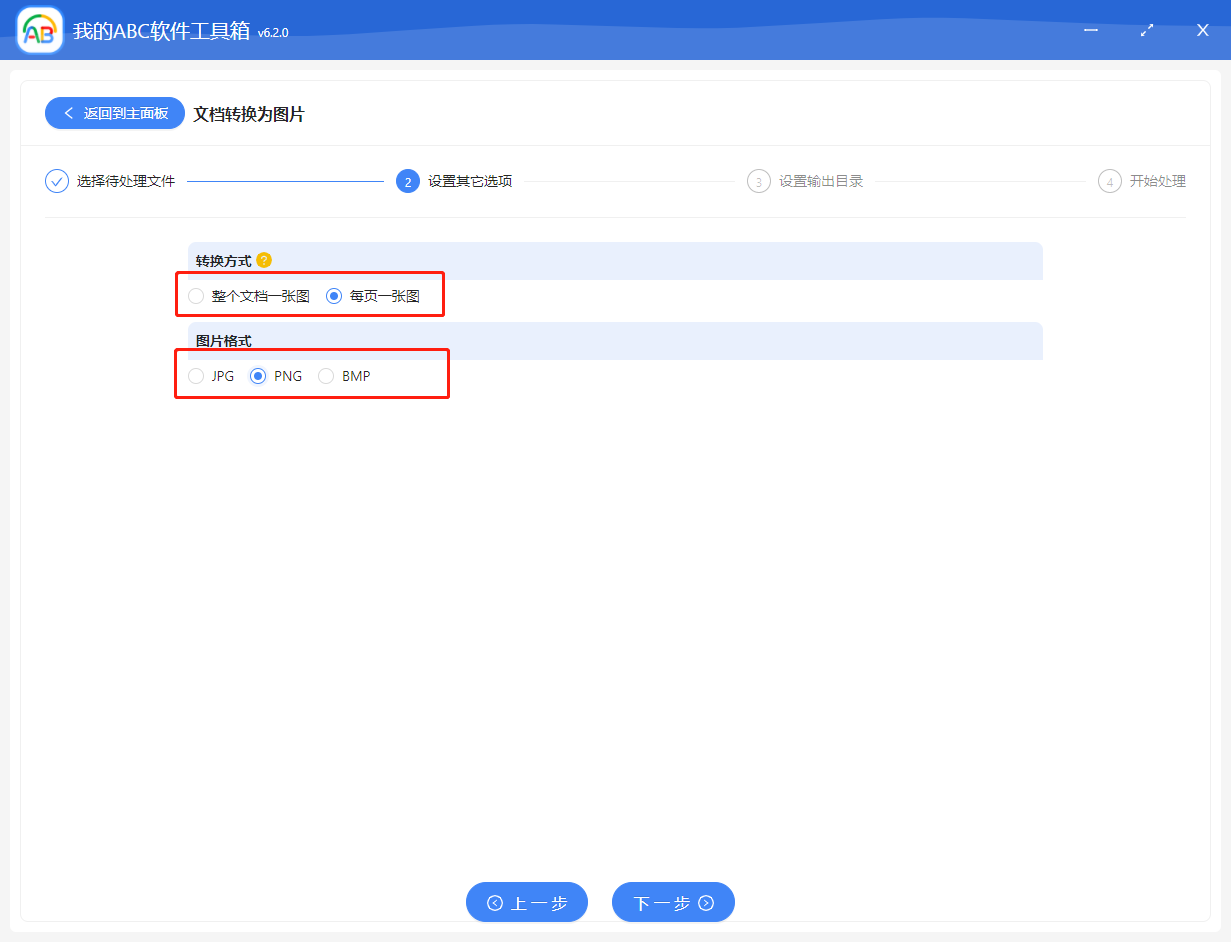The height and width of the screenshot is (942, 1231).
Task: Click the 我的ABC软件工具箱 title text
Action: (x=161, y=31)
